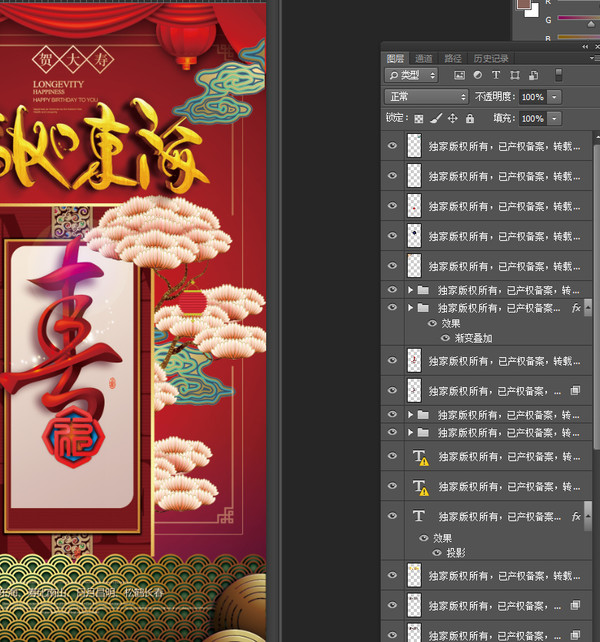
Task: Click the G channel slider handle
Action: pyautogui.click(x=591, y=25)
